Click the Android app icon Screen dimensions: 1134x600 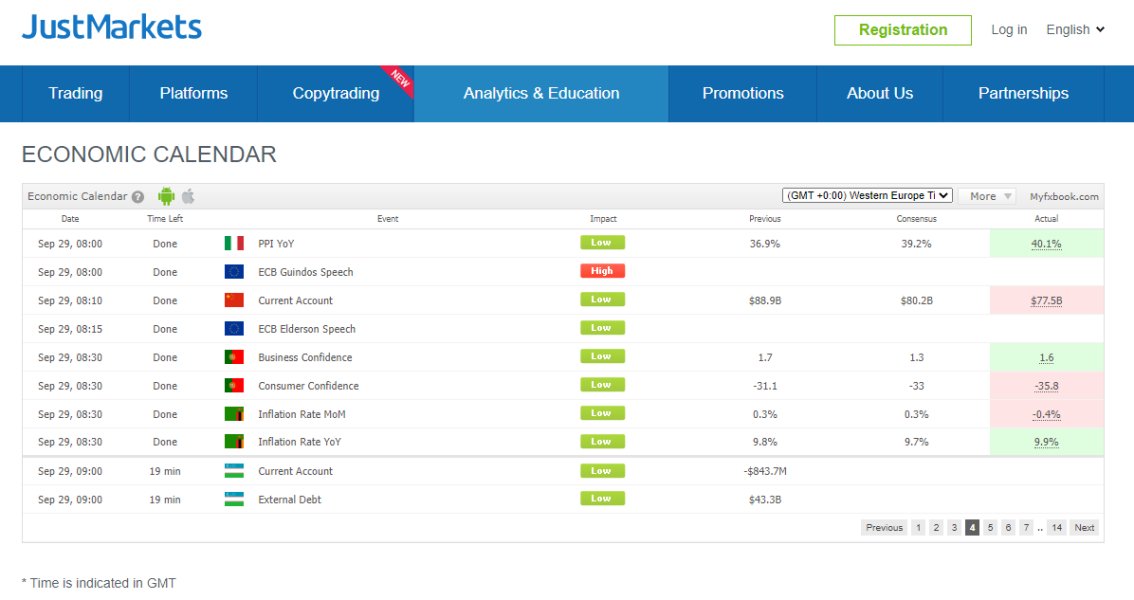[x=166, y=197]
